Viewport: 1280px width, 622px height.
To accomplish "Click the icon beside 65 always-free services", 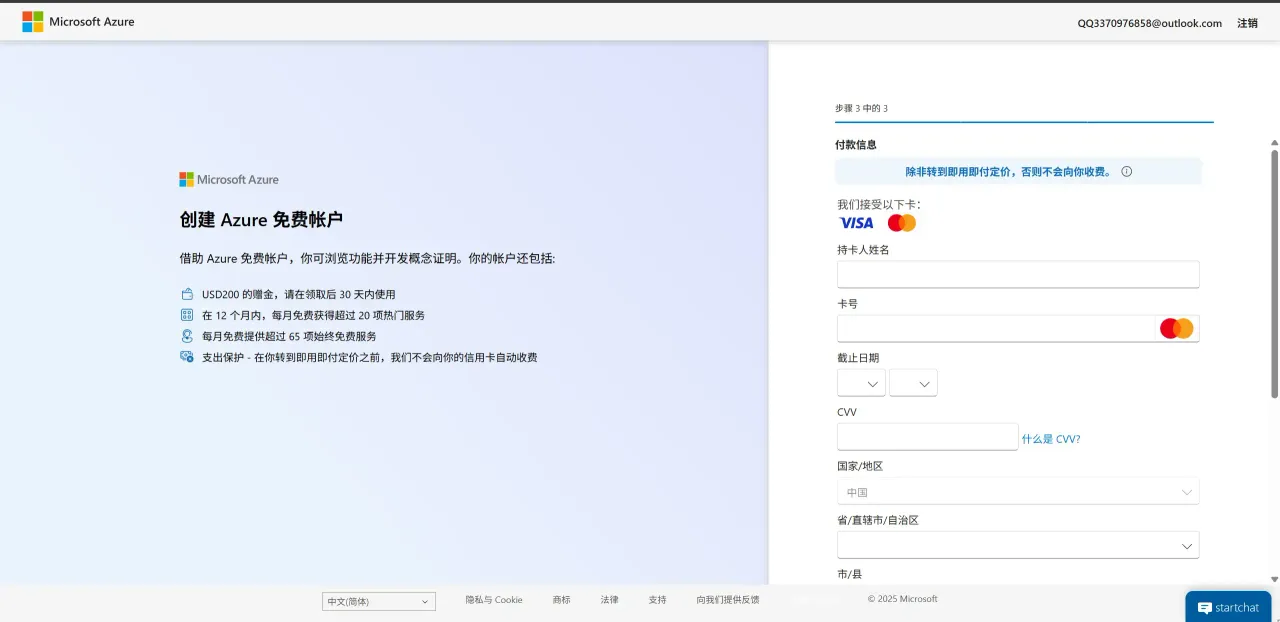I will 187,336.
